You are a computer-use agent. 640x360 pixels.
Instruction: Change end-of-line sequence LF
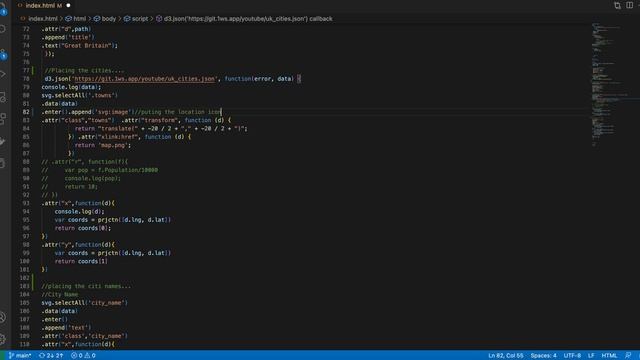pyautogui.click(x=591, y=356)
